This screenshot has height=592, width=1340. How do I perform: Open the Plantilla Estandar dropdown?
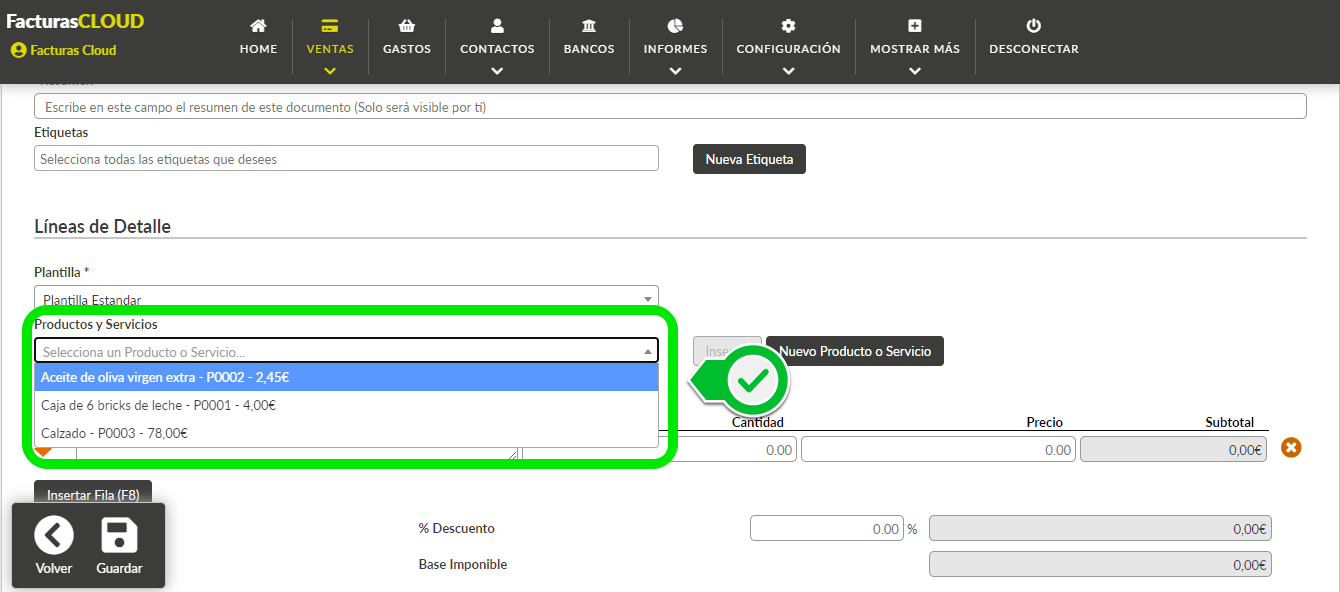pos(346,299)
